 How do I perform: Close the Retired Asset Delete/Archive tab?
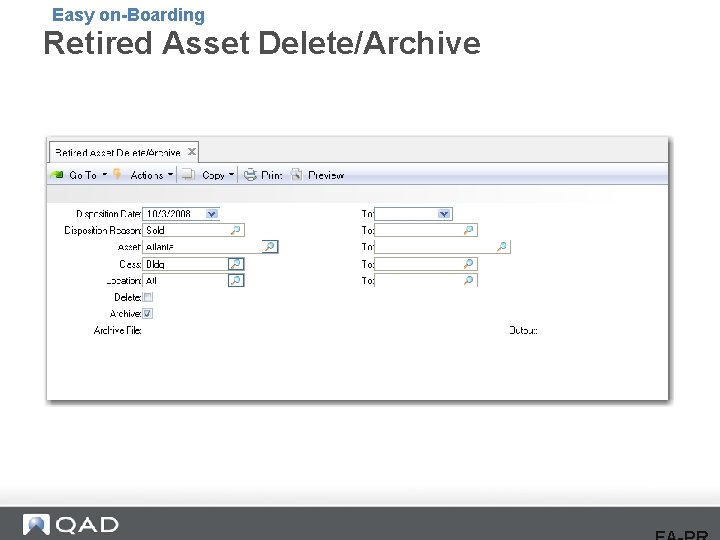[x=192, y=152]
